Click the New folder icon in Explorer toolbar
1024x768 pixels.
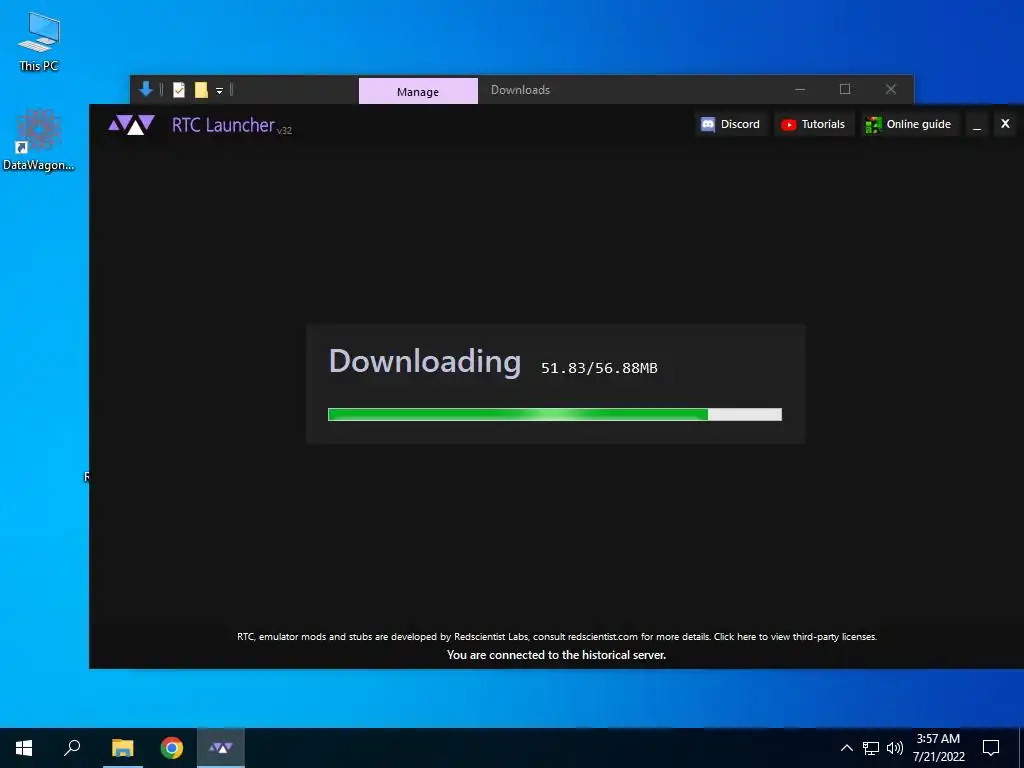pyautogui.click(x=201, y=89)
